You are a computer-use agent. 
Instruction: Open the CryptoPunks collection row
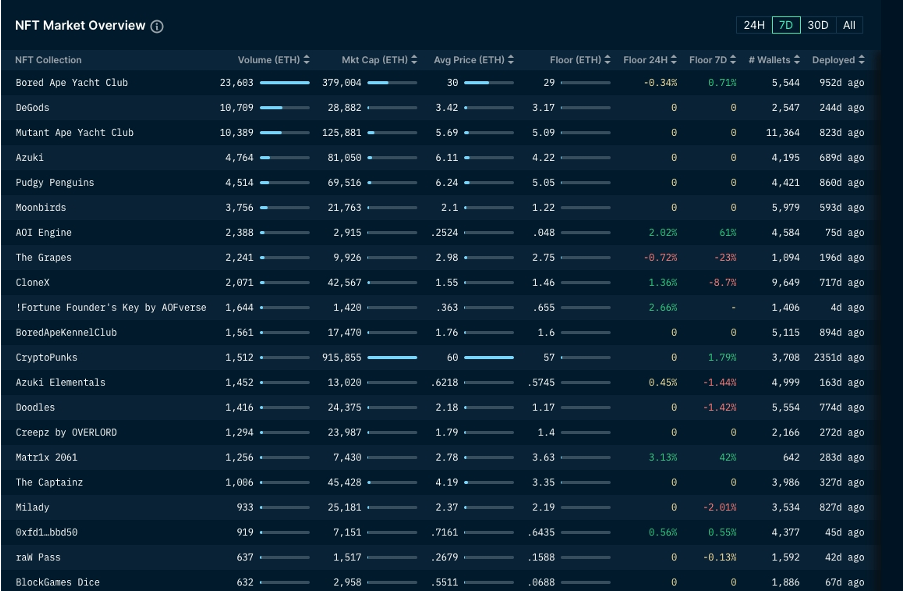pyautogui.click(x=47, y=358)
